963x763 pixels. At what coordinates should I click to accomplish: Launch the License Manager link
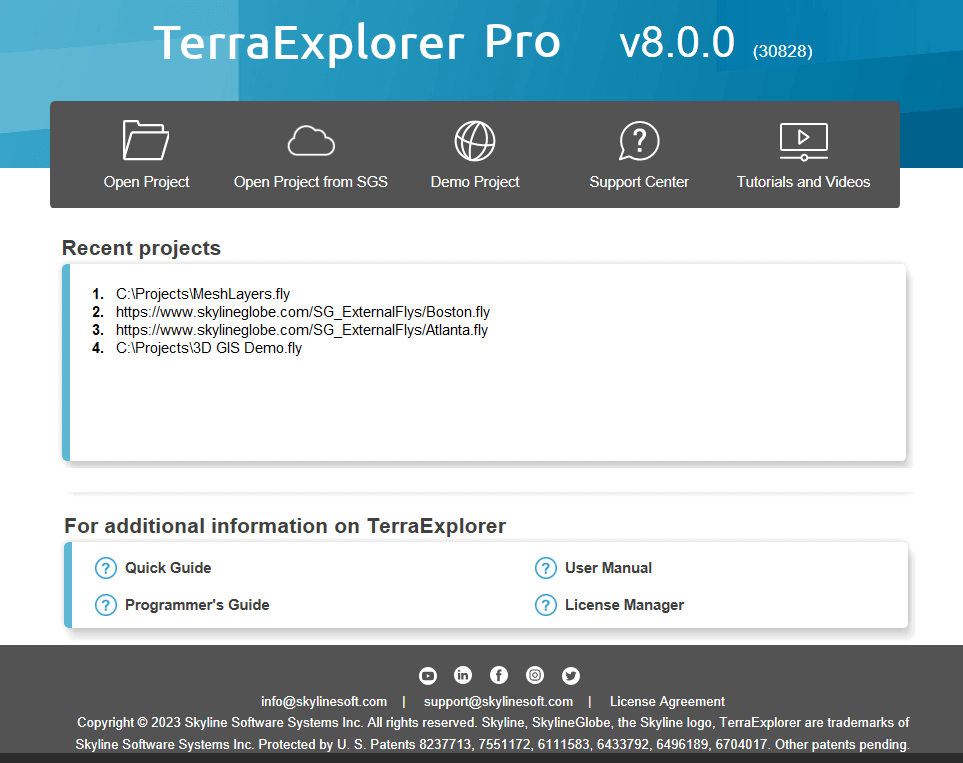click(x=624, y=605)
